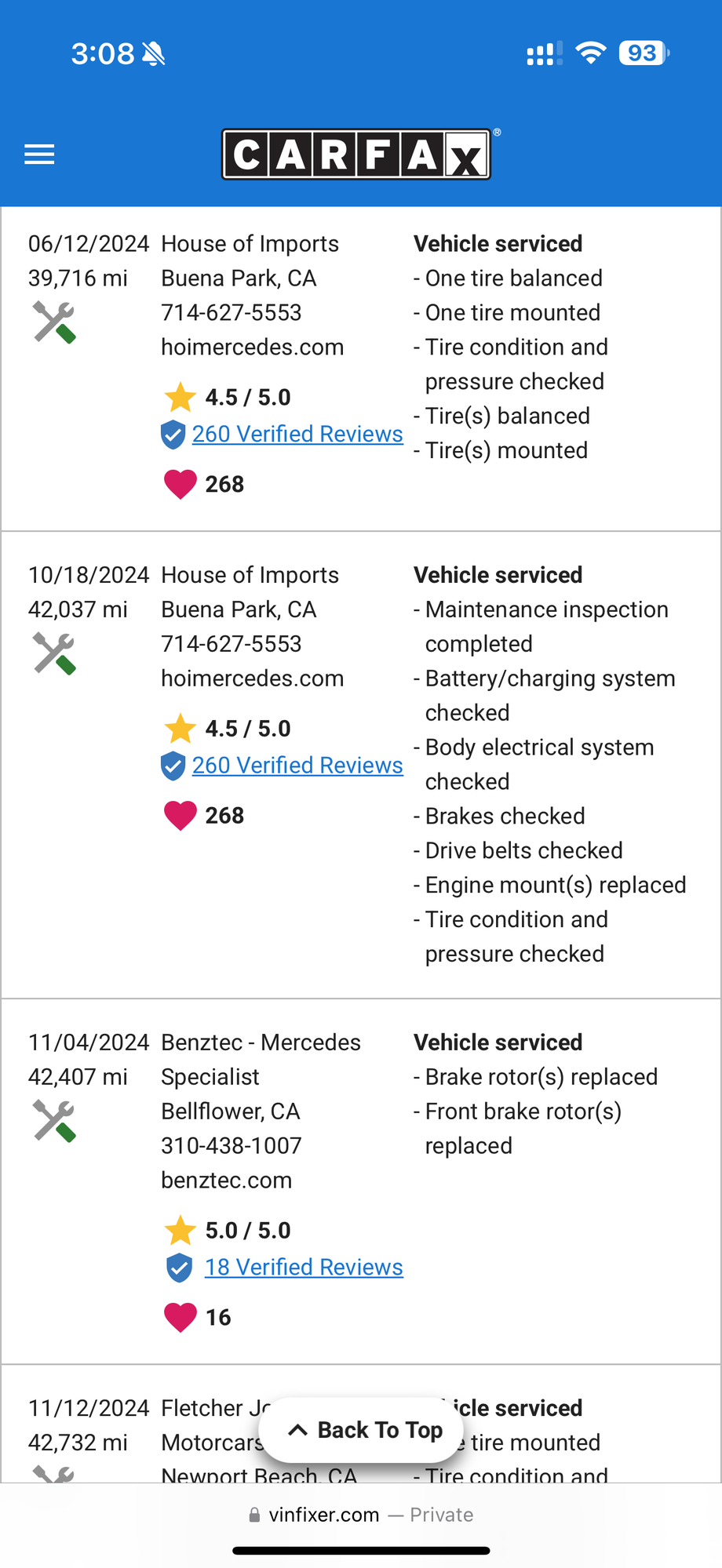Open 260 Verified Reviews for 10/18/2024 service
722x1568 pixels.
[x=297, y=765]
